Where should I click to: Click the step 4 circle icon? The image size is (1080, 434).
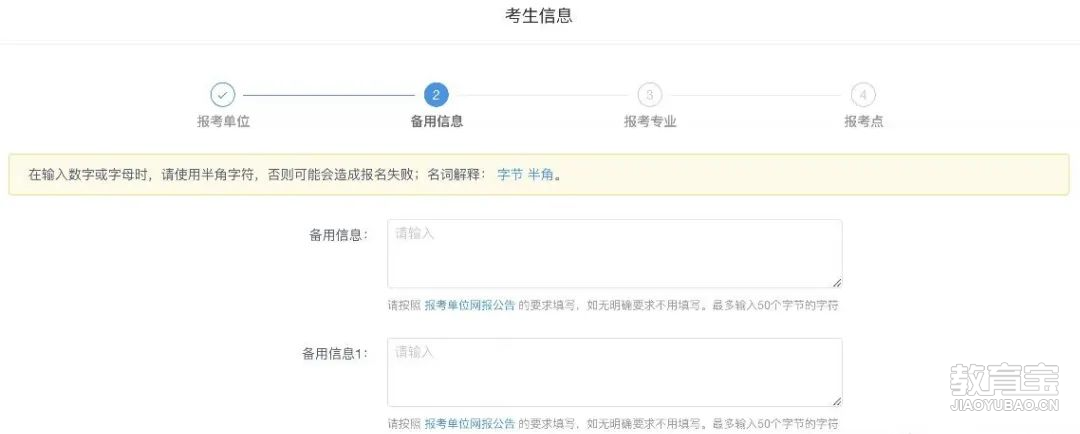pyautogui.click(x=863, y=95)
